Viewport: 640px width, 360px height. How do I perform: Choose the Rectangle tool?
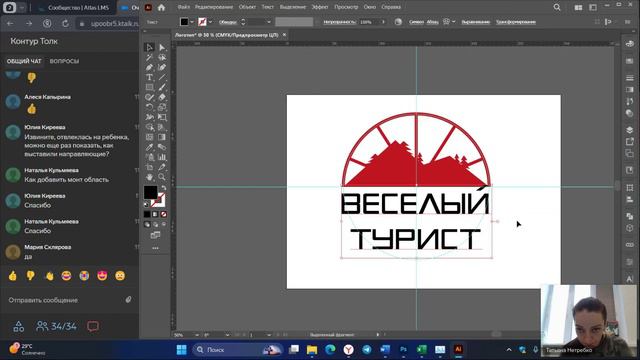[x=149, y=87]
